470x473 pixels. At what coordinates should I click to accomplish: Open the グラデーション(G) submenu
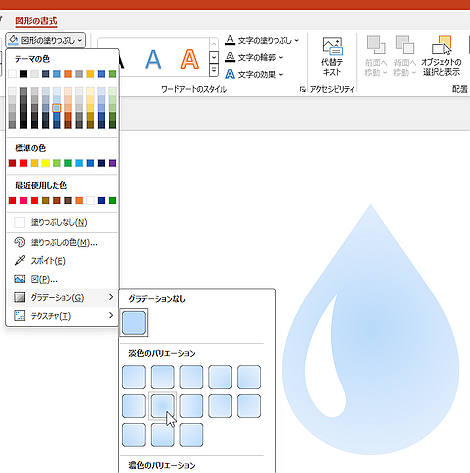coord(63,297)
